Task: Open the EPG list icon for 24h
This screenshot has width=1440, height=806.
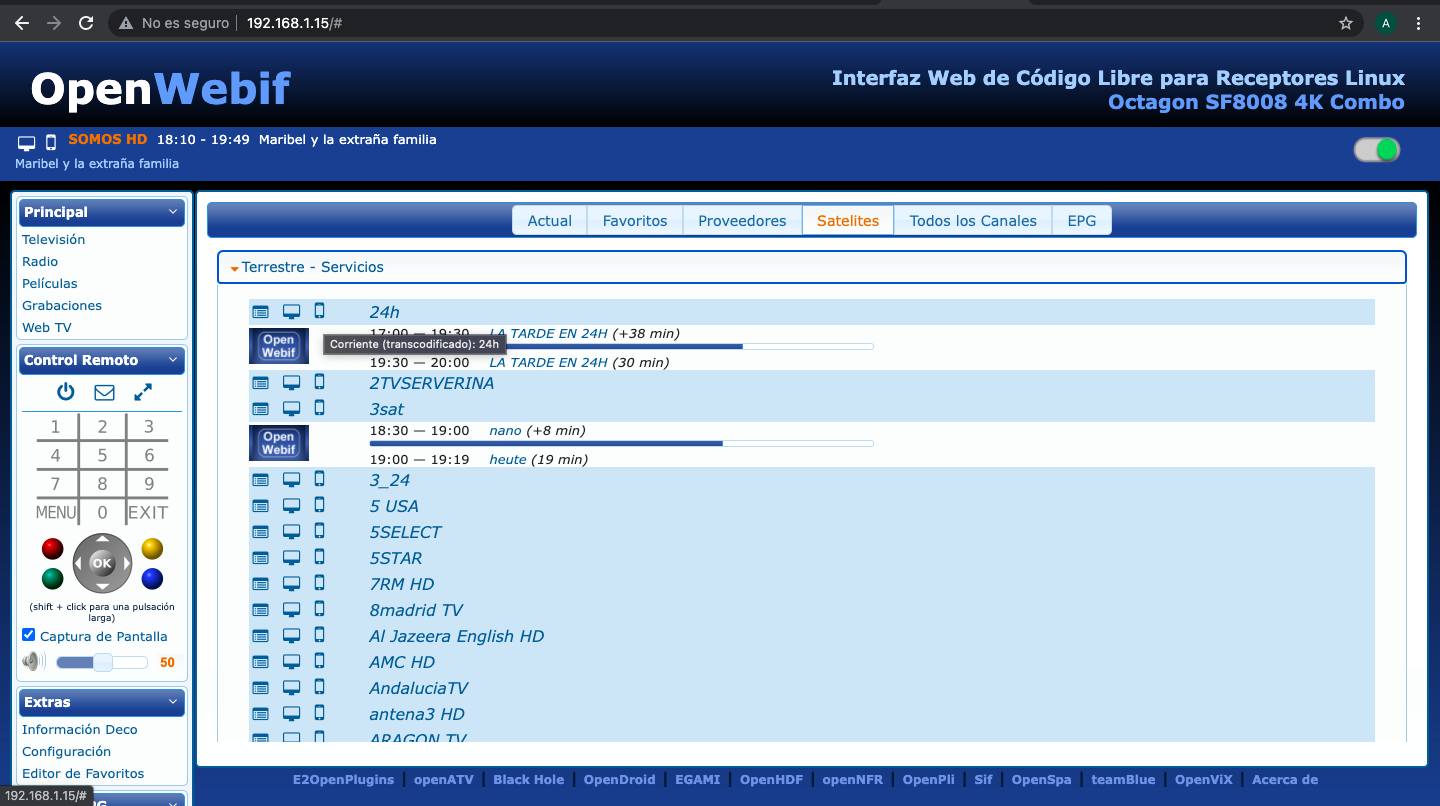Action: 261,312
